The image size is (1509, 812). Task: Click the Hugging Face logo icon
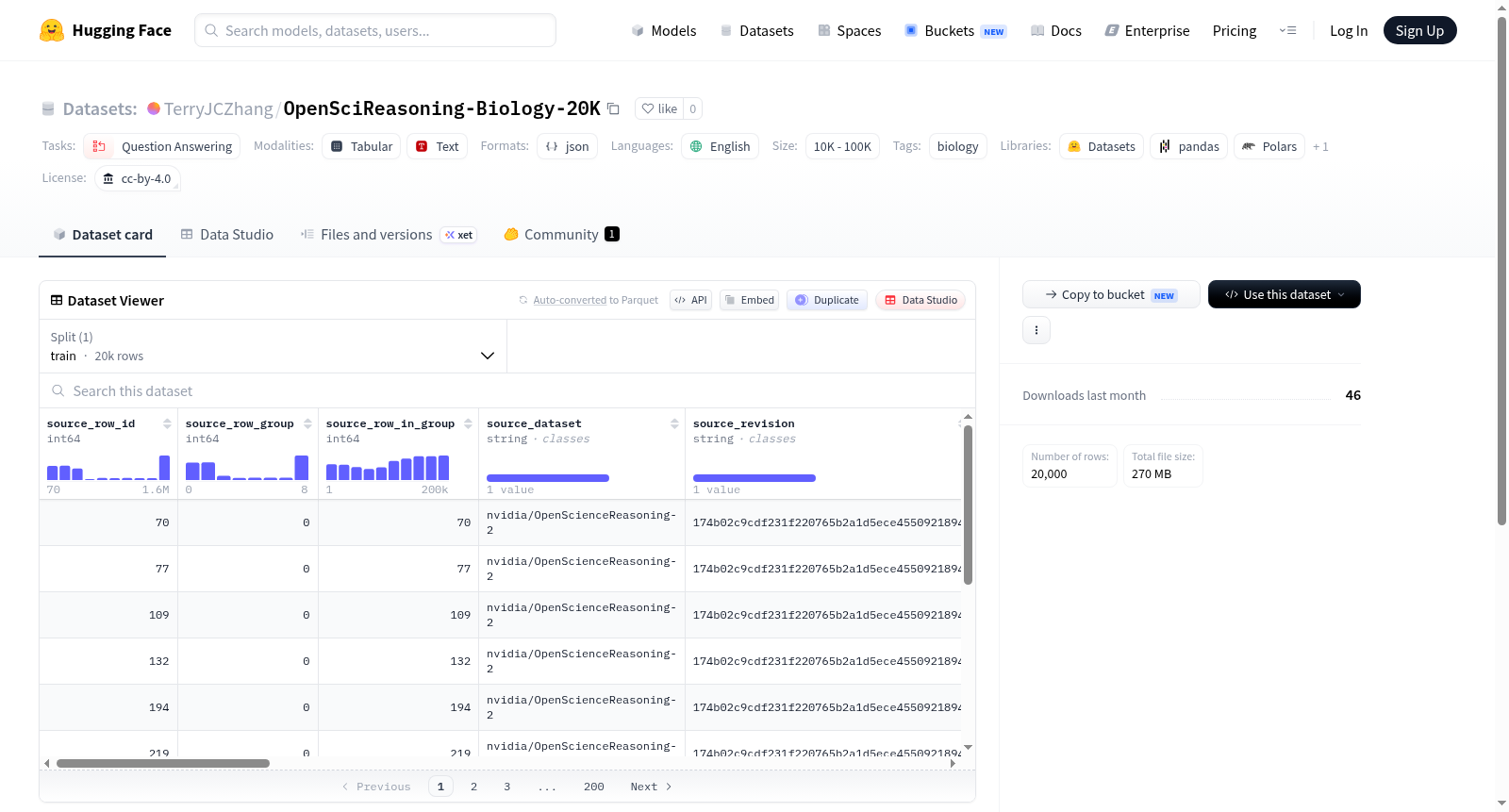(52, 30)
